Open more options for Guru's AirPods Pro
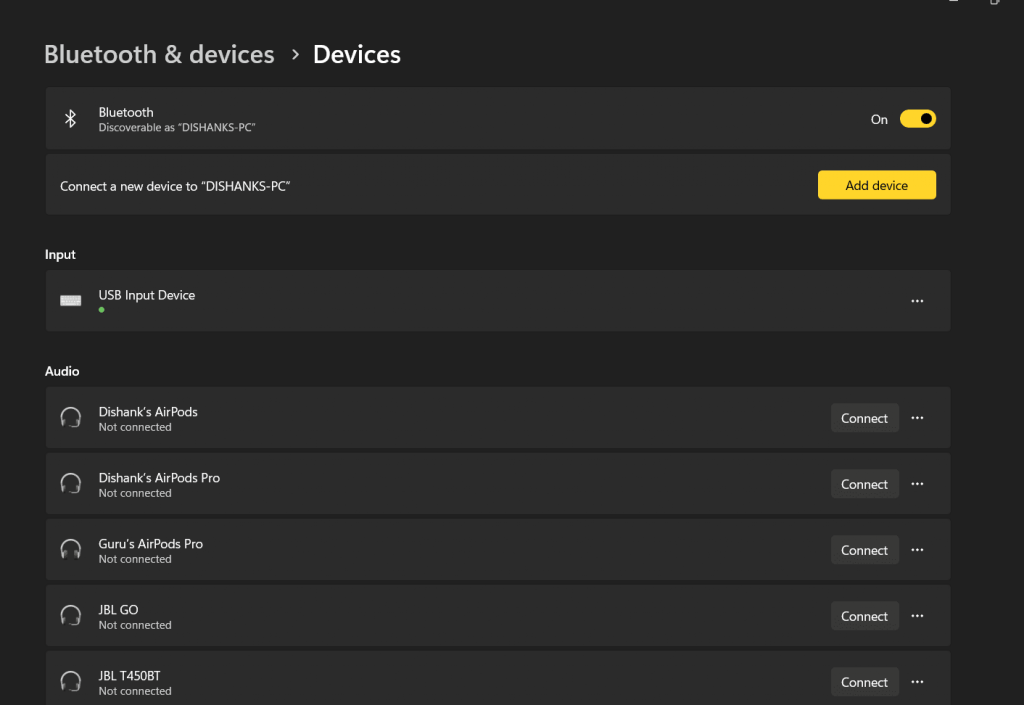The width and height of the screenshot is (1024, 705). (917, 550)
